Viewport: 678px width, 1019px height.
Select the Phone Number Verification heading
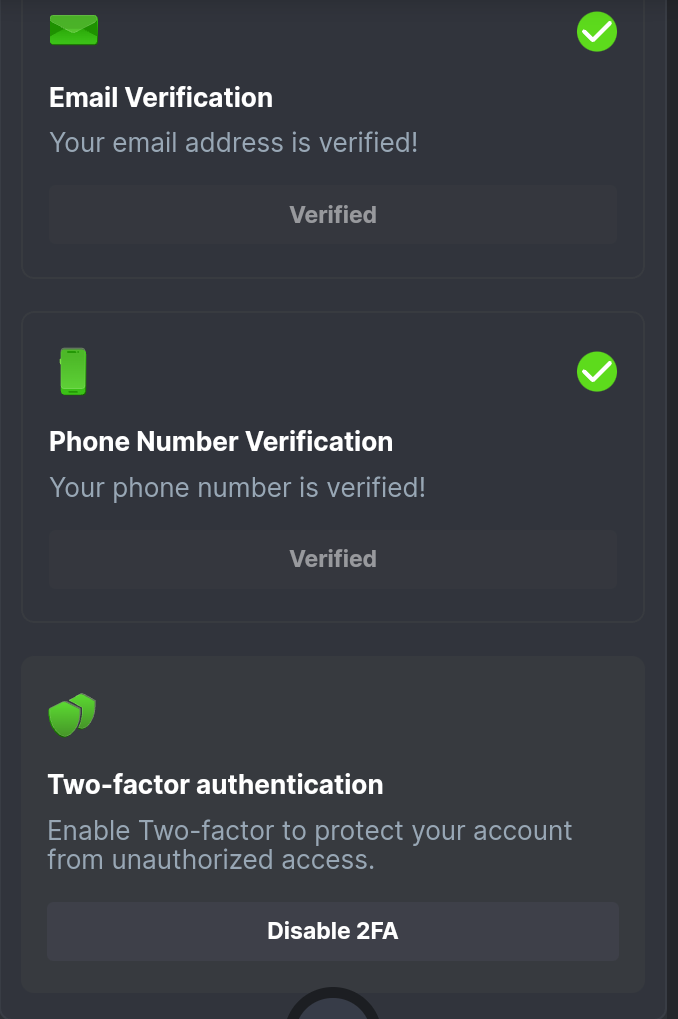tap(221, 441)
